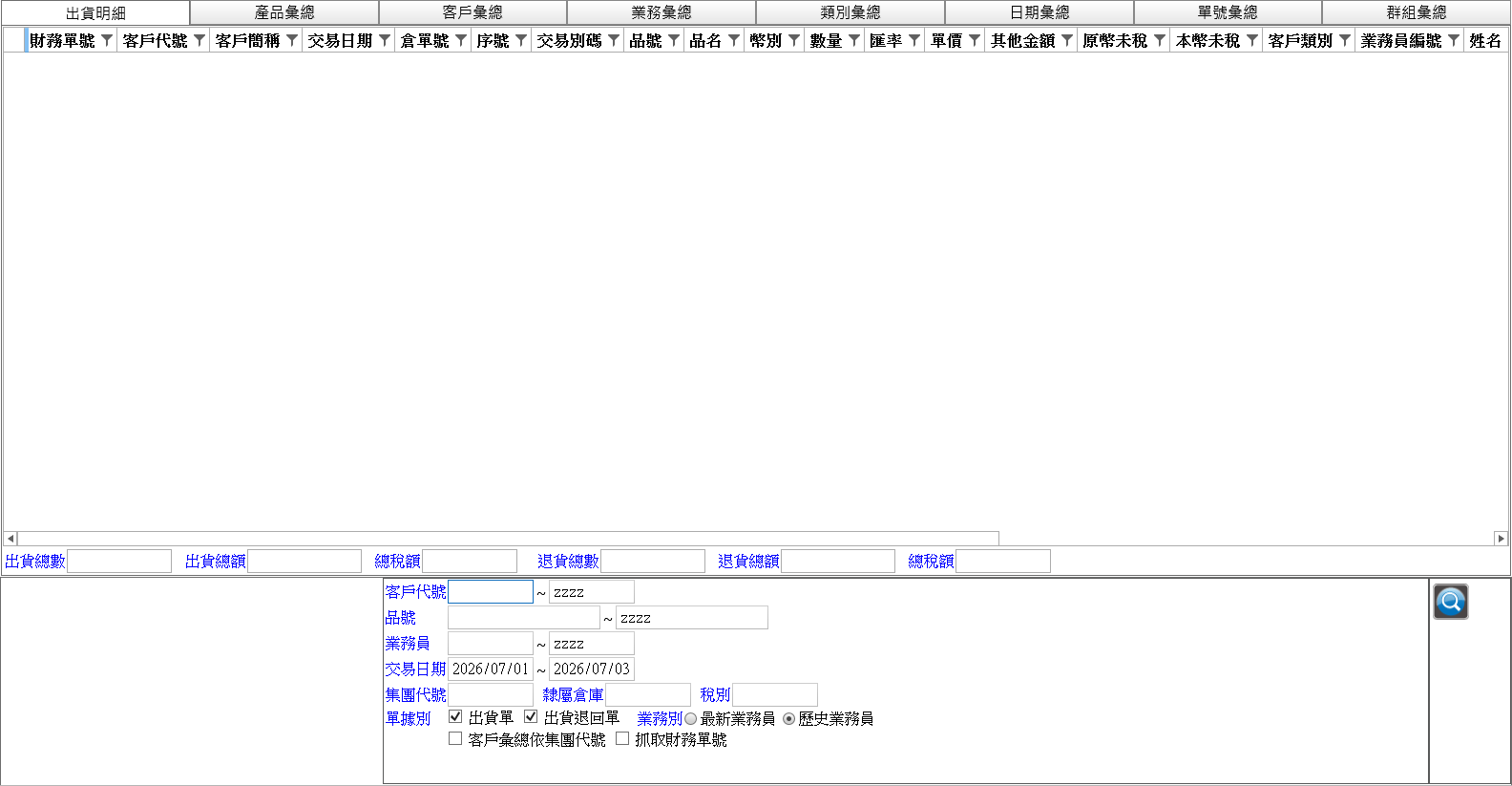Click the magnifier search query button
The width and height of the screenshot is (1512, 786).
click(1450, 602)
